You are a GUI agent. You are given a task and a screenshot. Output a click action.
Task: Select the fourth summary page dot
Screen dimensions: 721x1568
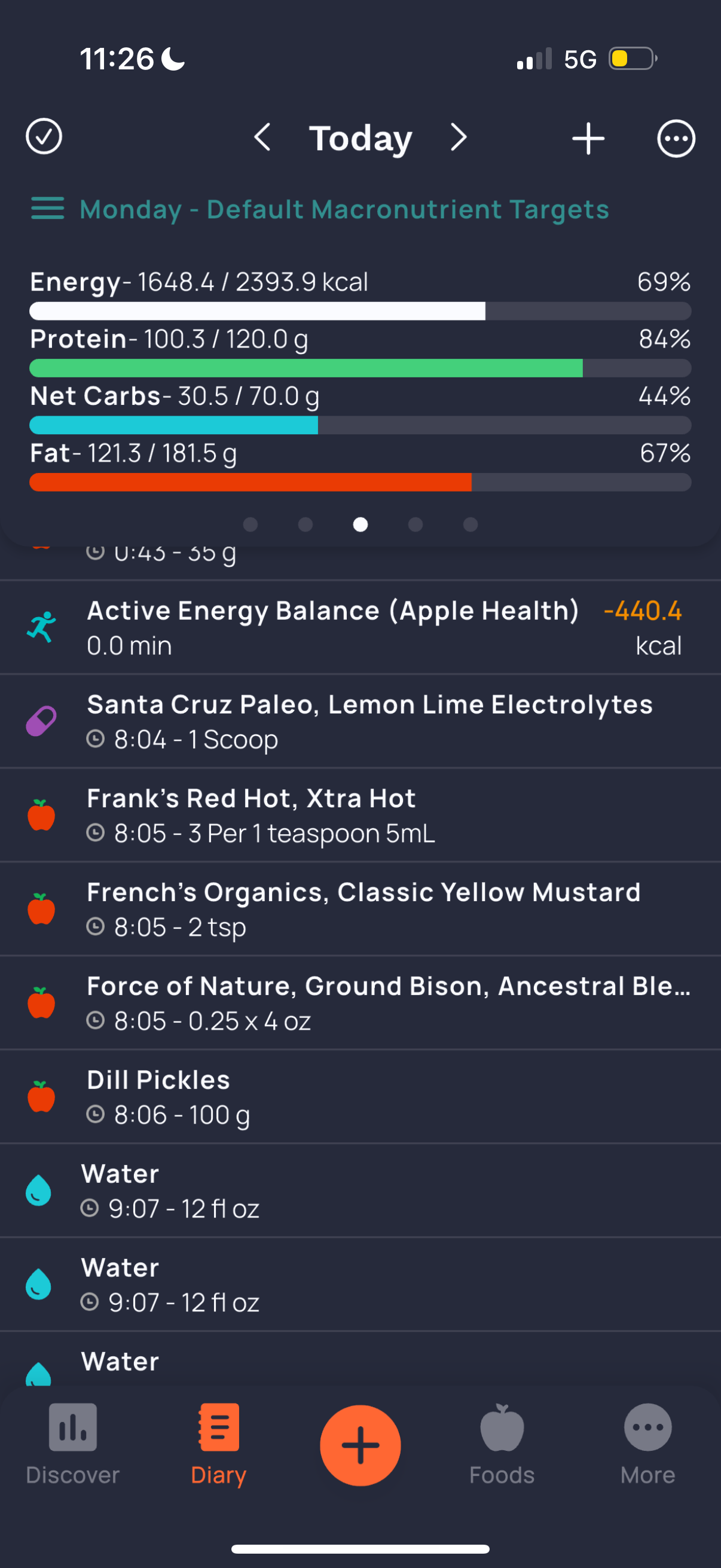416,524
